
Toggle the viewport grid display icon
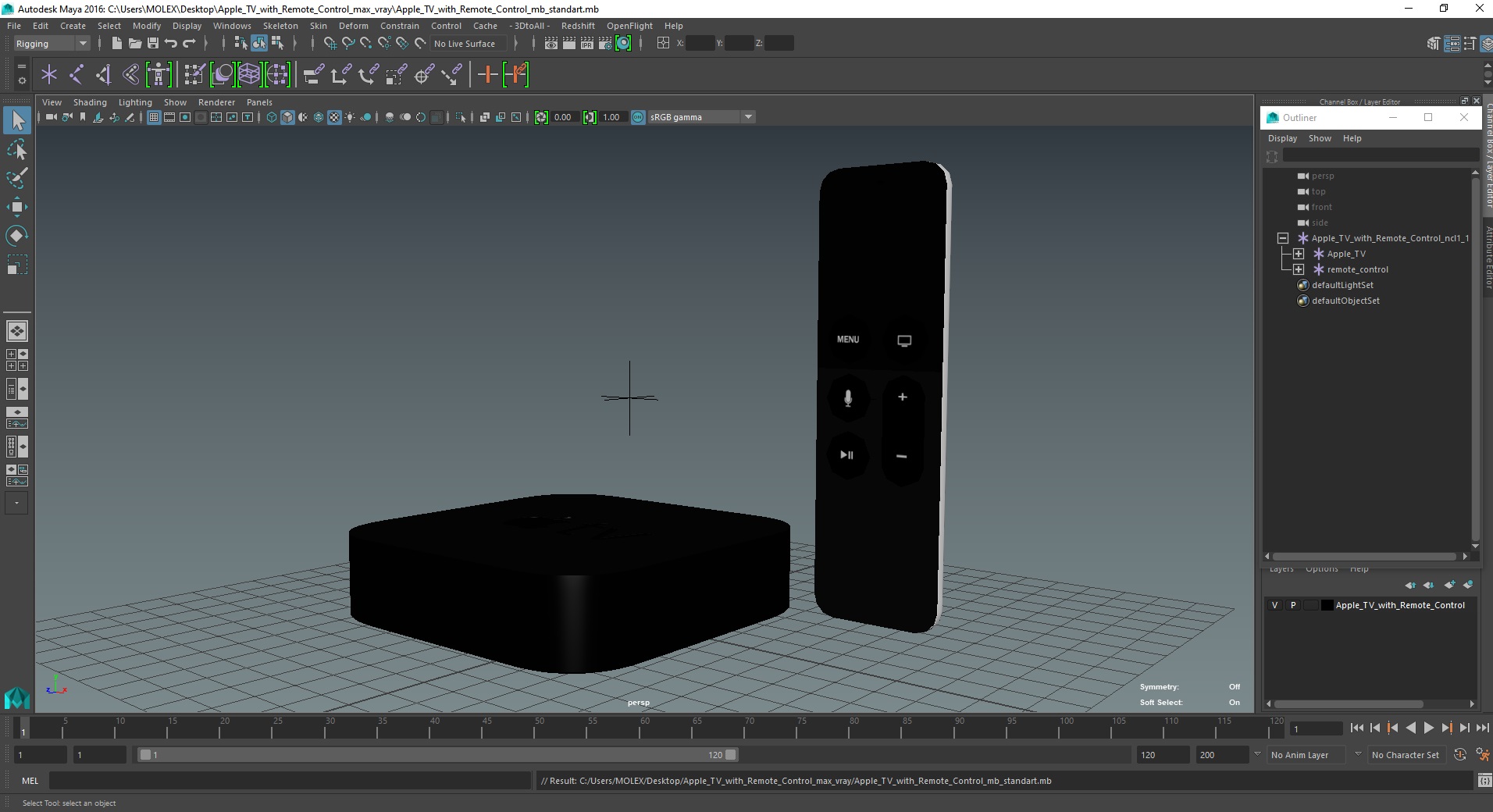pyautogui.click(x=154, y=117)
